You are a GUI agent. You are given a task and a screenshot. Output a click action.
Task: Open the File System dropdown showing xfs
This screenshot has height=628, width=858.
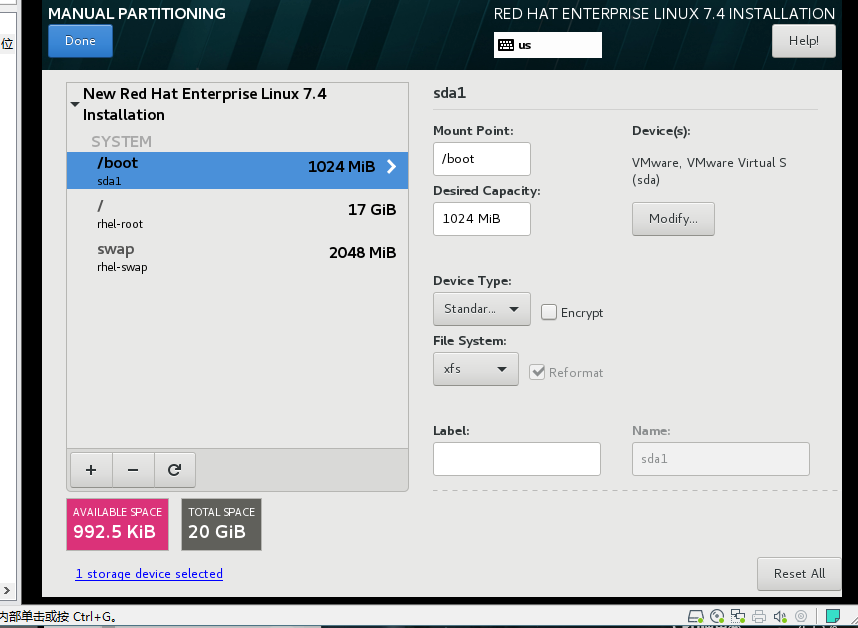476,369
